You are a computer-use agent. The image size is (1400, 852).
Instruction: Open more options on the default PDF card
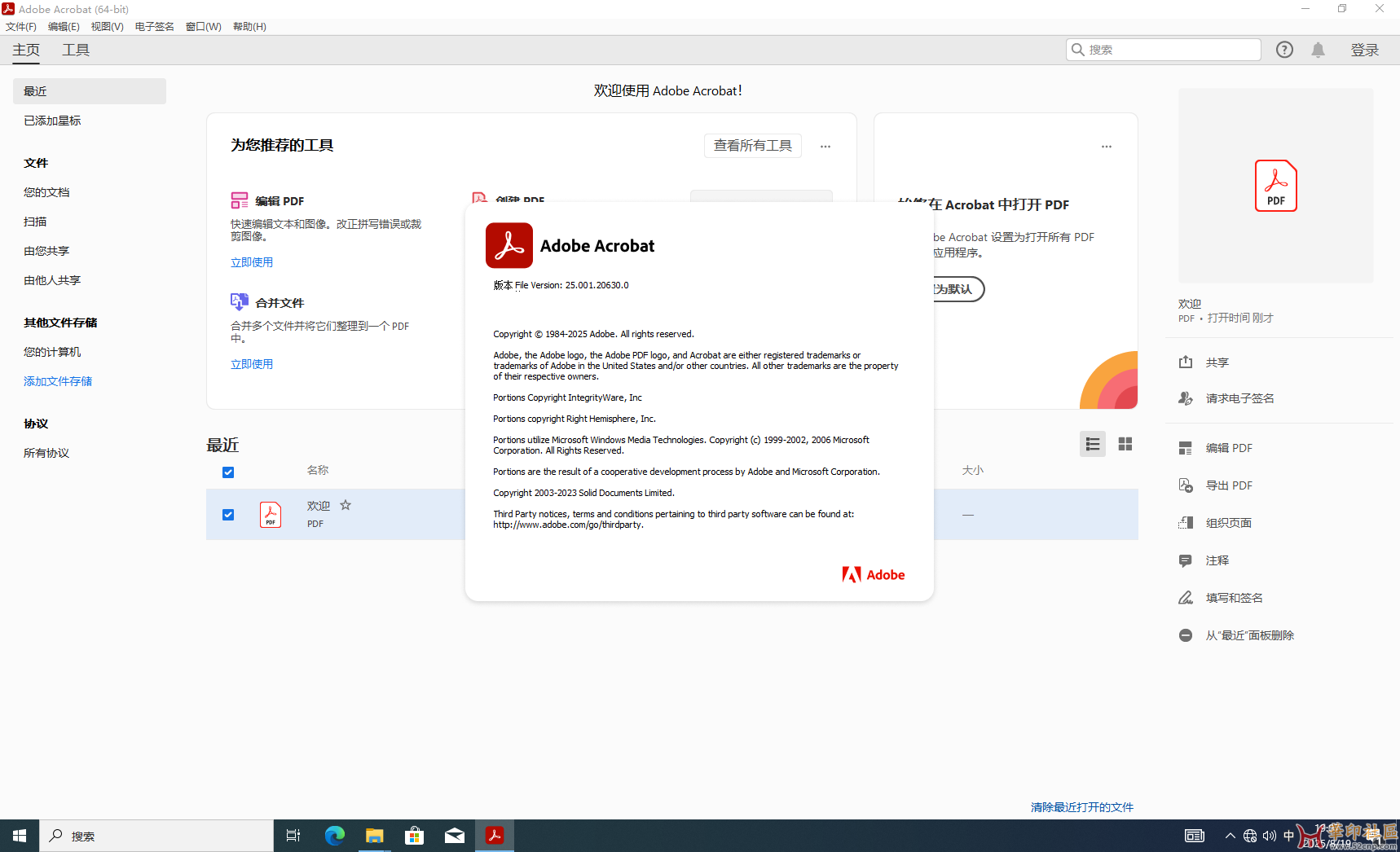pos(1106,147)
